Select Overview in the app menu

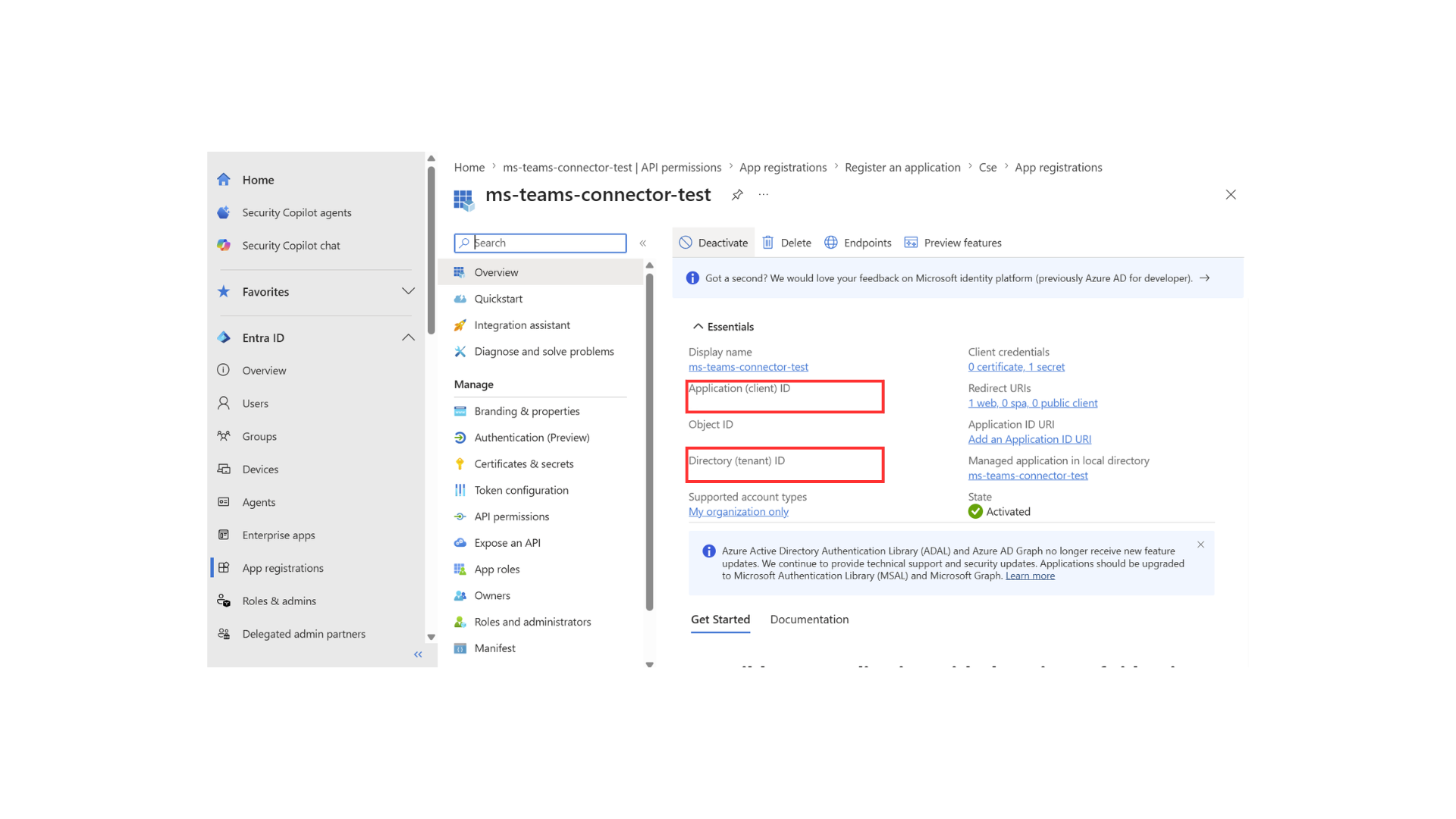540,272
